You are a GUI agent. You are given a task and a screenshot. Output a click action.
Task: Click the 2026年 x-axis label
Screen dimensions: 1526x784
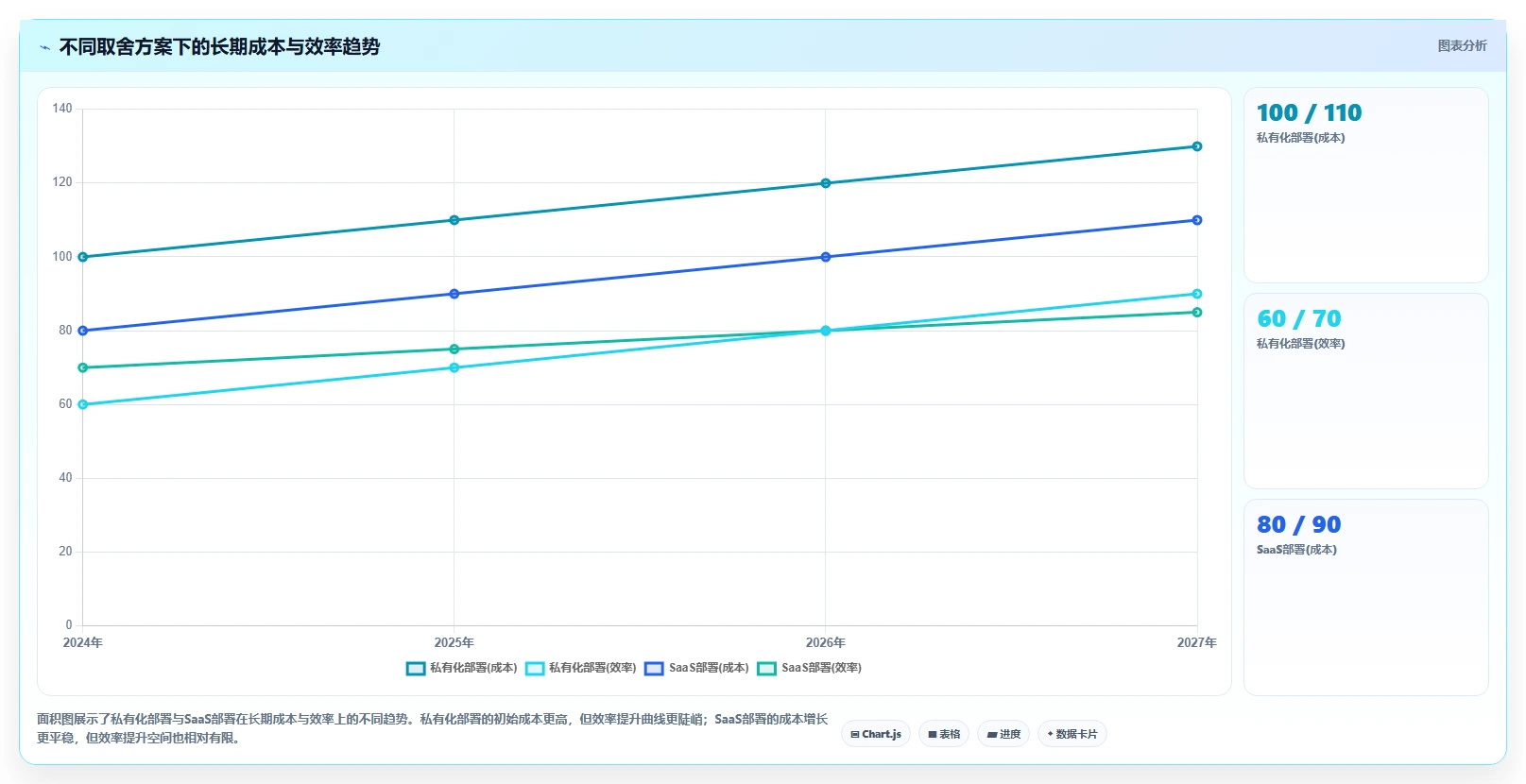point(826,642)
